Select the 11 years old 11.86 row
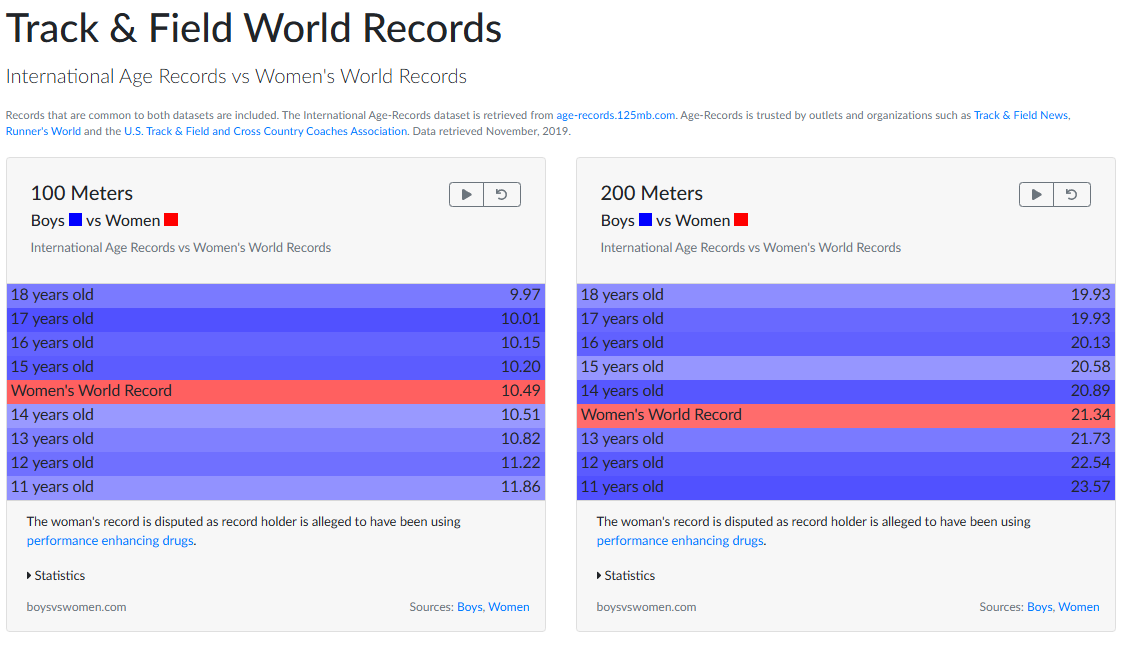The height and width of the screenshot is (647, 1134). tap(276, 487)
